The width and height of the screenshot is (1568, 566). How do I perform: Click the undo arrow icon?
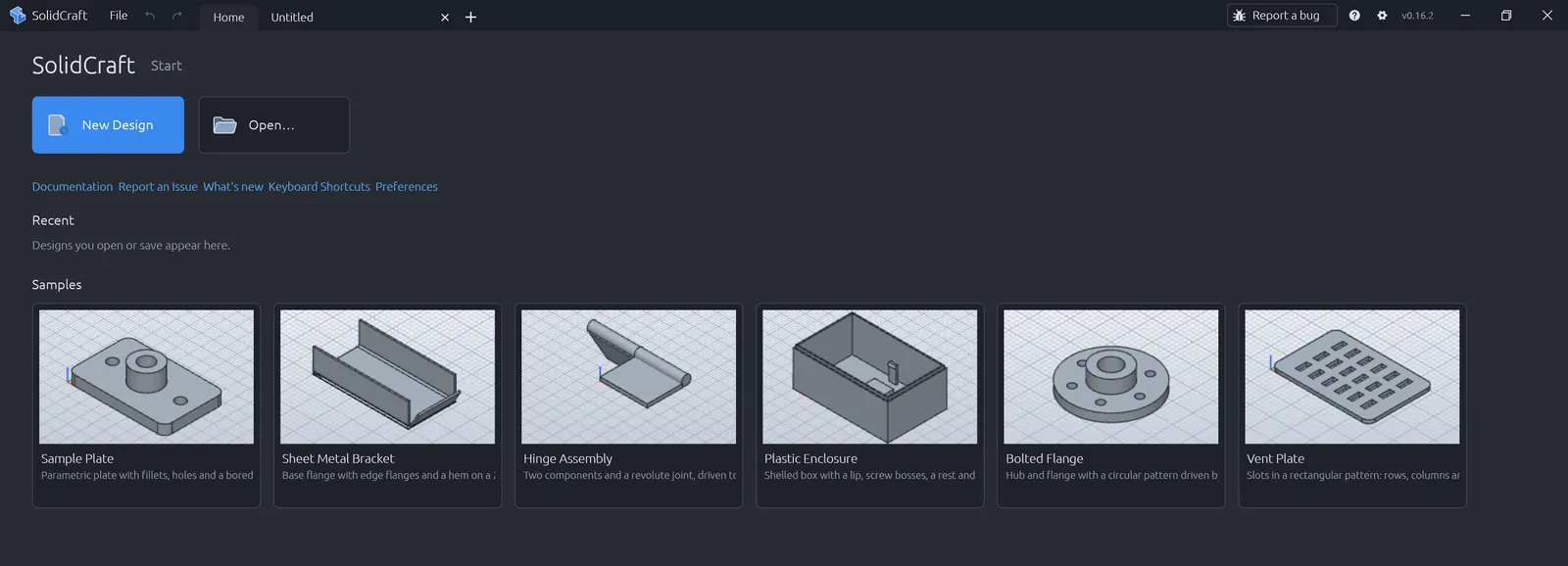click(x=150, y=16)
